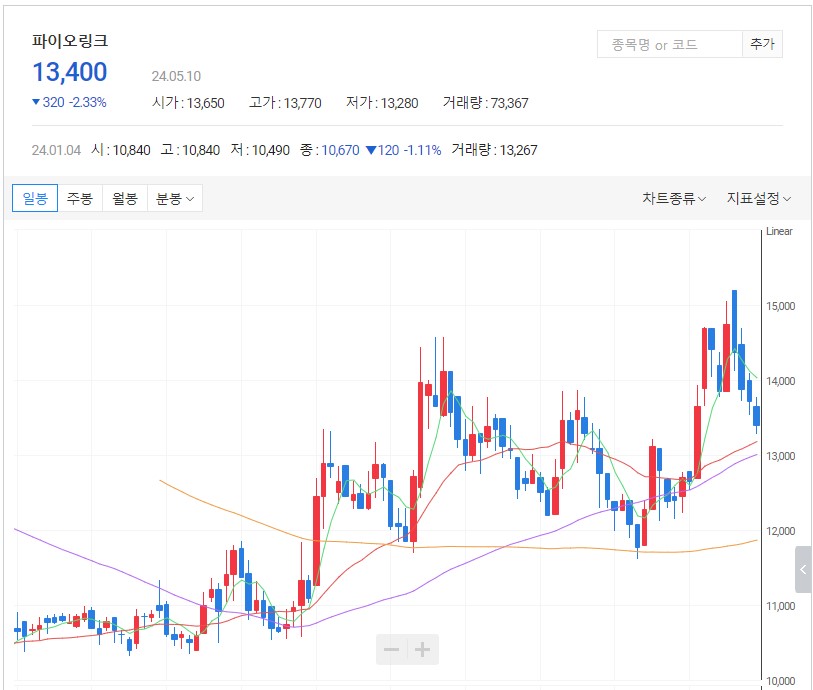Open the 지표설정 indicator settings dropdown
Screen dimensions: 813x690
758,198
